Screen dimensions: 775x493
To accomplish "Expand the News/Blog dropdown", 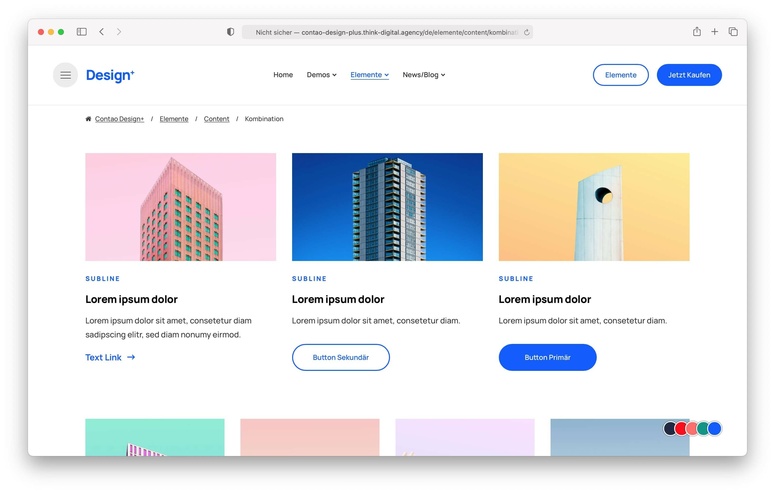I will [x=423, y=75].
